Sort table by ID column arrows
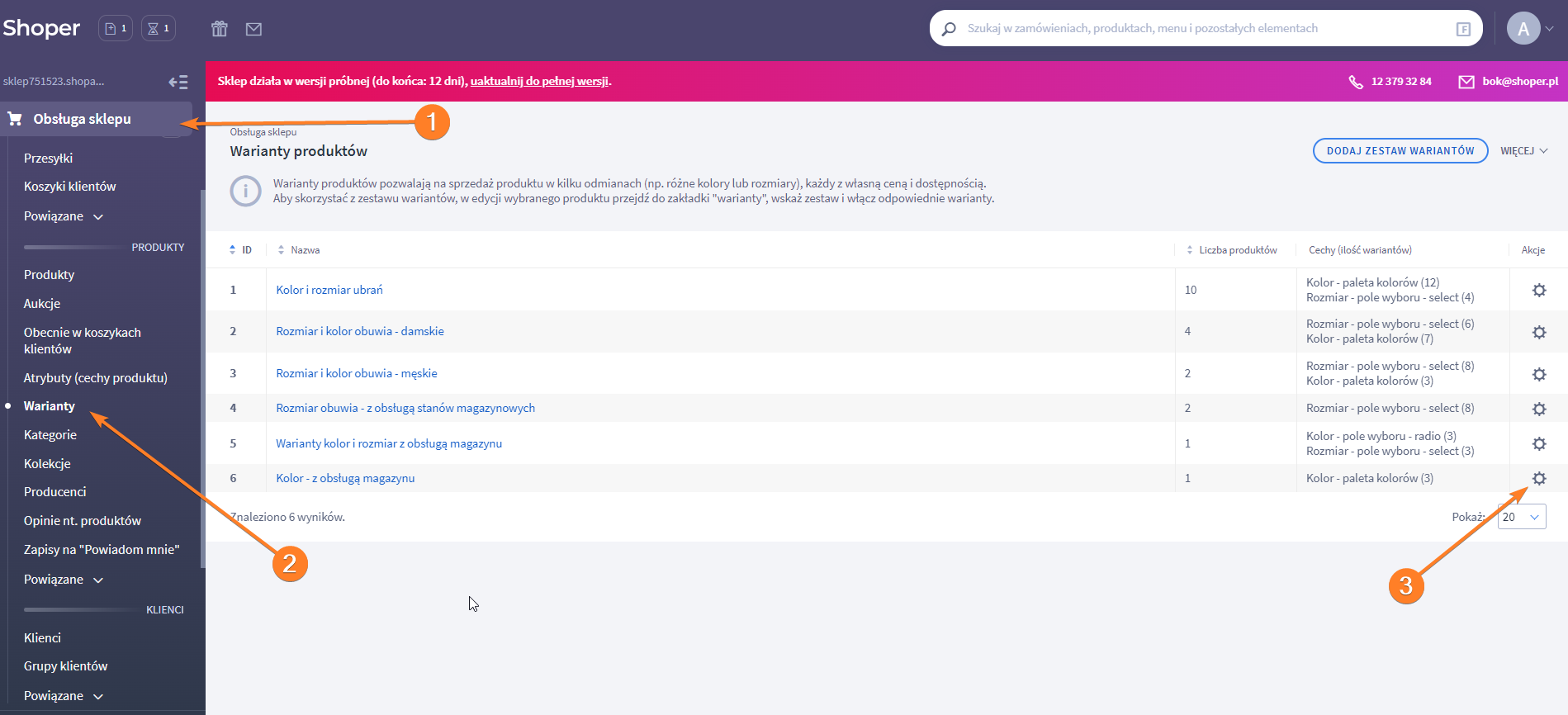 pyautogui.click(x=232, y=250)
